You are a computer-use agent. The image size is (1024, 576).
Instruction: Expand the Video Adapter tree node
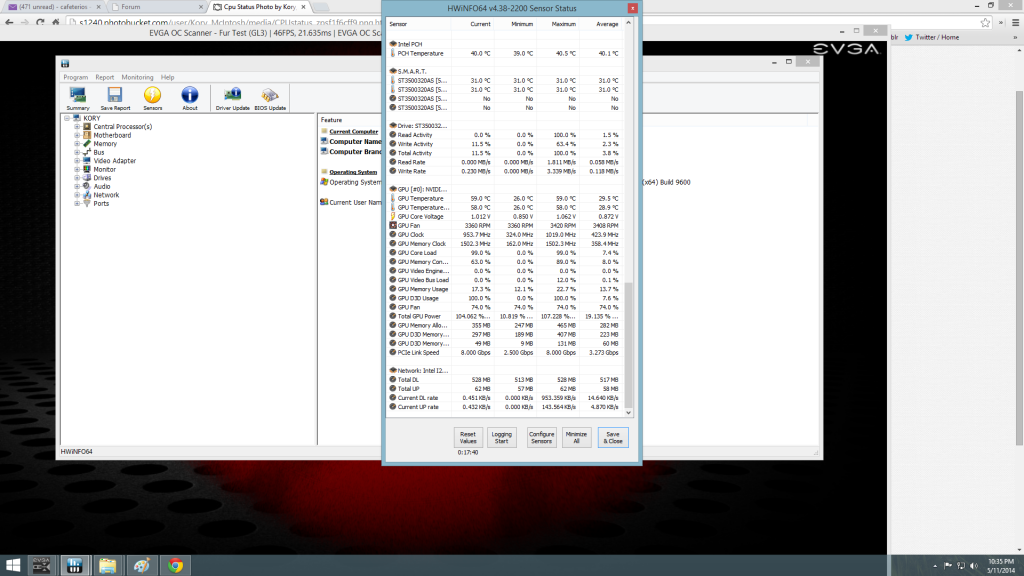pyautogui.click(x=78, y=160)
